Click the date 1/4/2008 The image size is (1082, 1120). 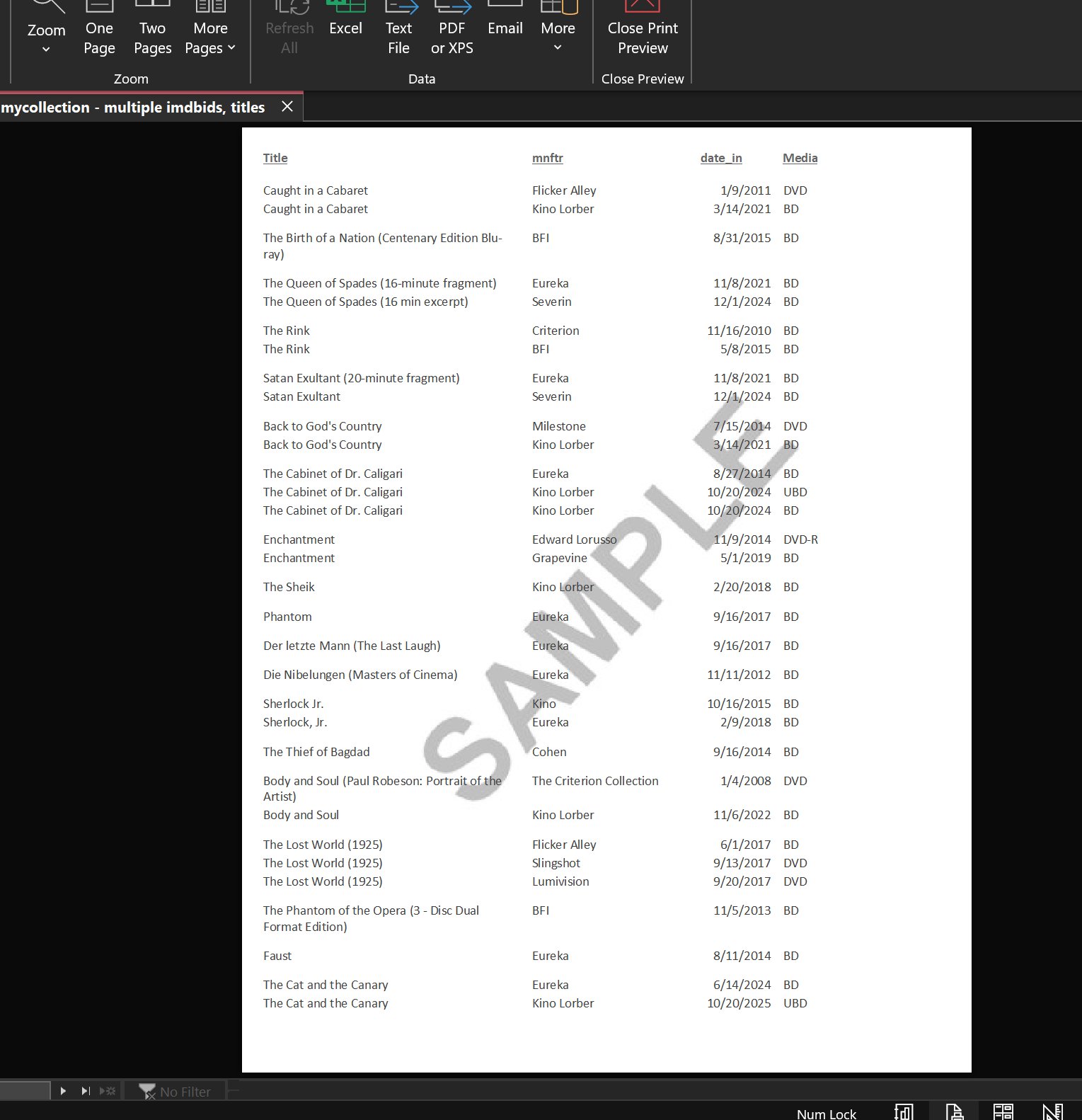(745, 781)
